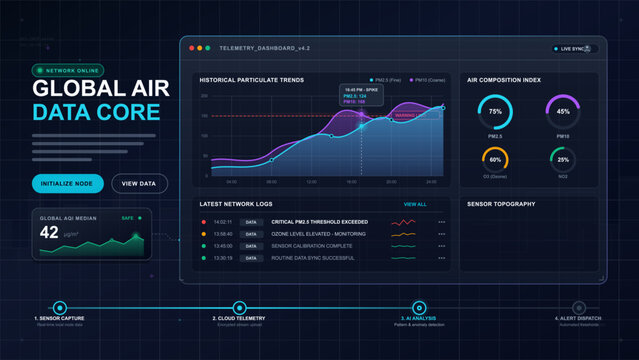Click DATA tag on 13:30:19 log row
This screenshot has width=639, height=360.
251,258
